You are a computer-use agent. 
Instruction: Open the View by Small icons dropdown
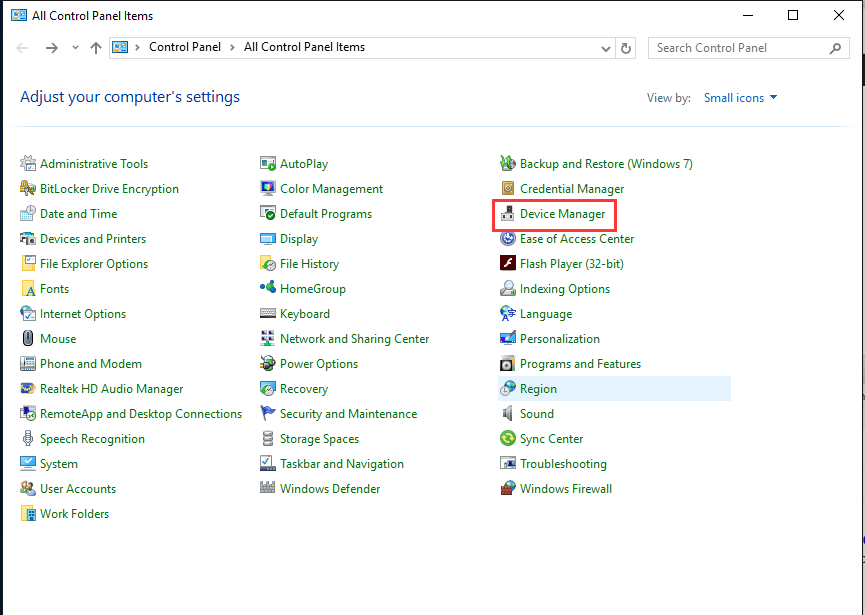coord(740,98)
